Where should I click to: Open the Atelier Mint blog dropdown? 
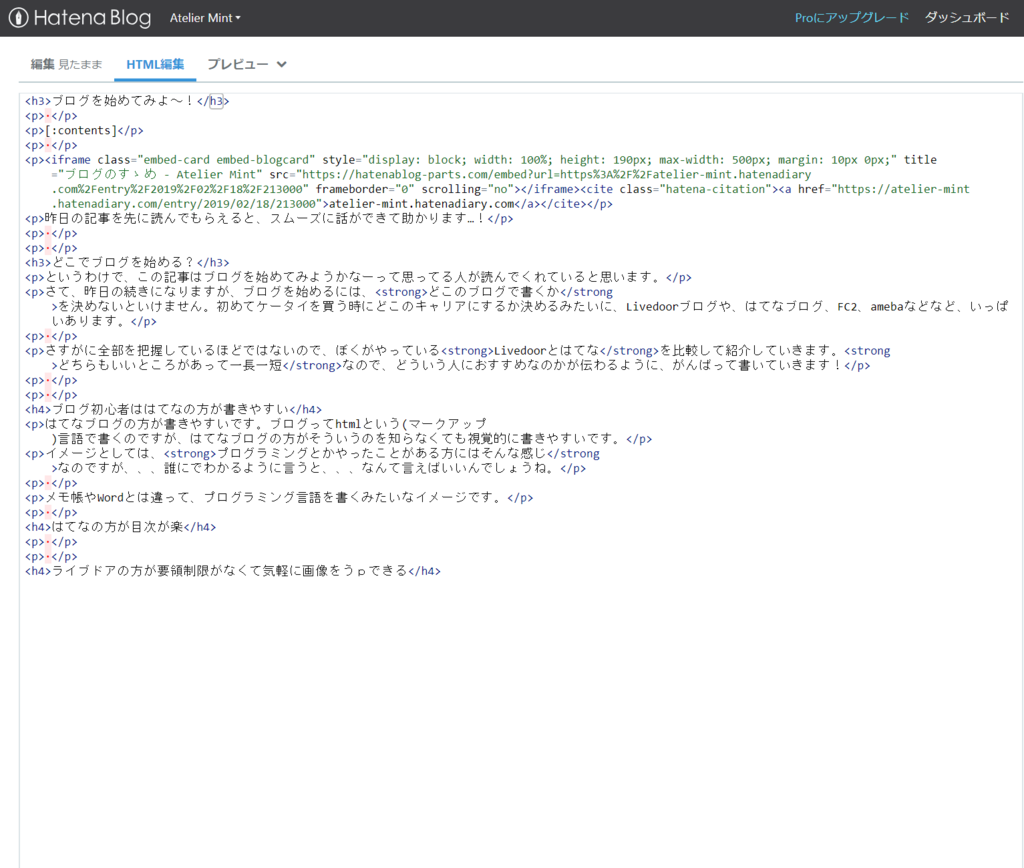(205, 18)
